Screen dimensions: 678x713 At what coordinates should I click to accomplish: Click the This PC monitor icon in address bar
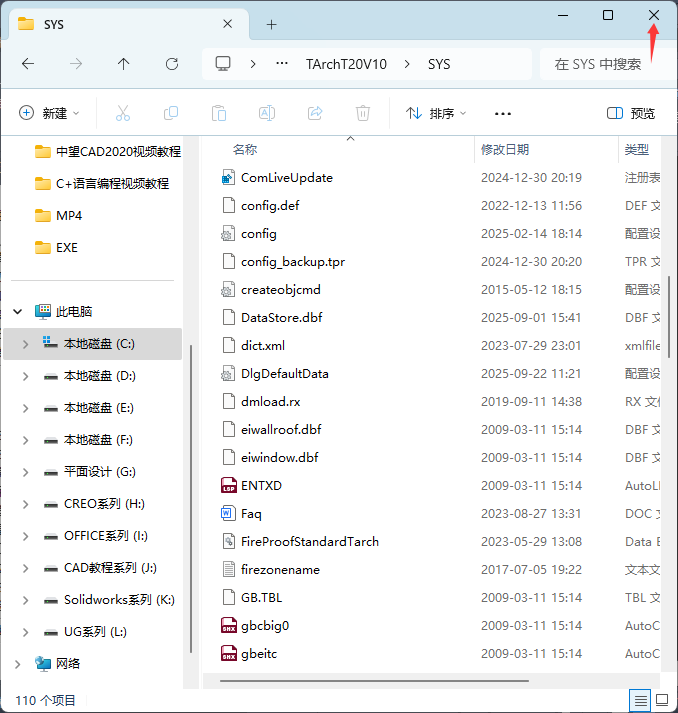pyautogui.click(x=223, y=64)
